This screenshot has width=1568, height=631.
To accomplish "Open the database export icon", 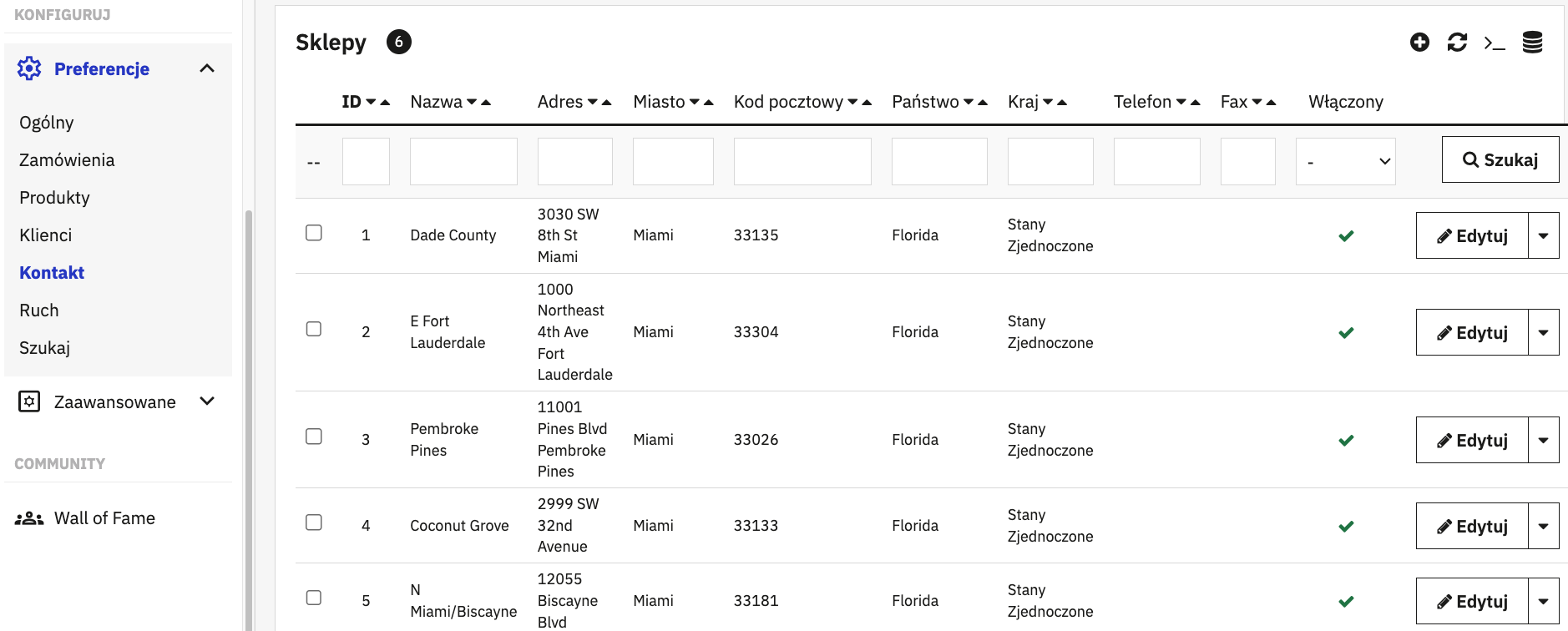I will click(1532, 42).
